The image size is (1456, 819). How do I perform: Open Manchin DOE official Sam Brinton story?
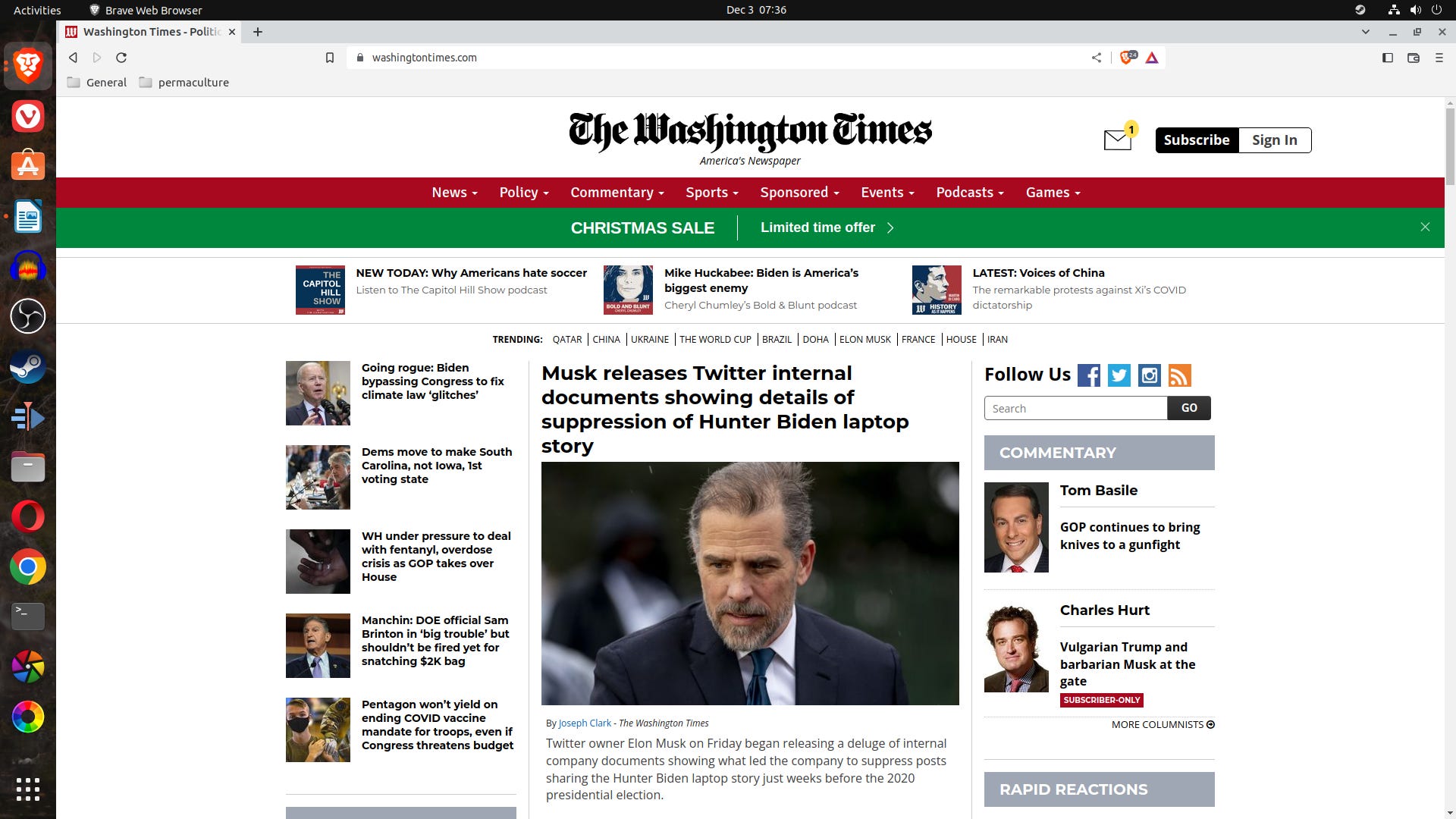click(435, 641)
